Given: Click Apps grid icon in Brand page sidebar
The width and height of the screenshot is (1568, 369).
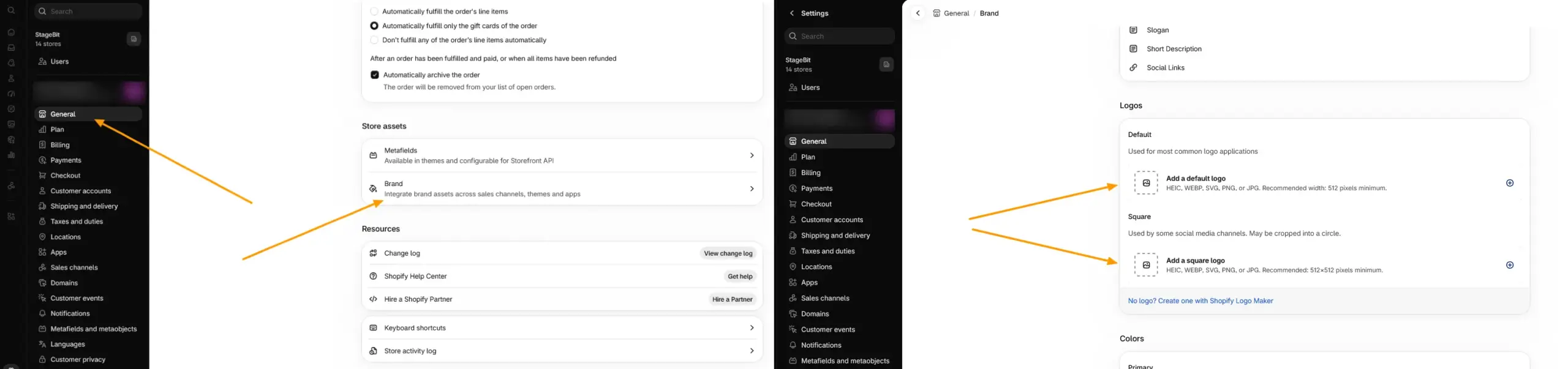Looking at the screenshot, I should tap(793, 283).
